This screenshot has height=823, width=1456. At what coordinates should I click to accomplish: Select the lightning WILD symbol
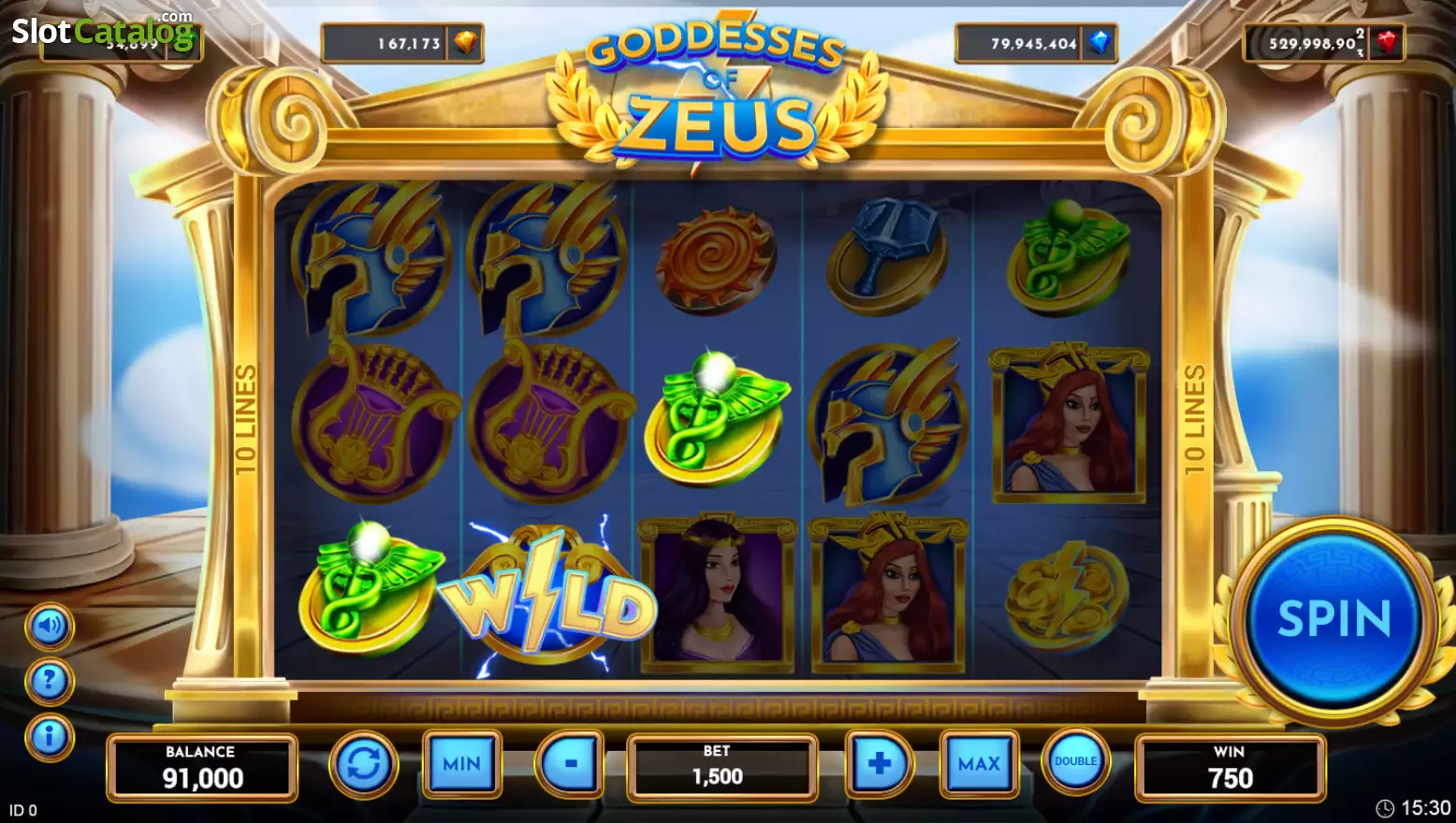pos(547,599)
